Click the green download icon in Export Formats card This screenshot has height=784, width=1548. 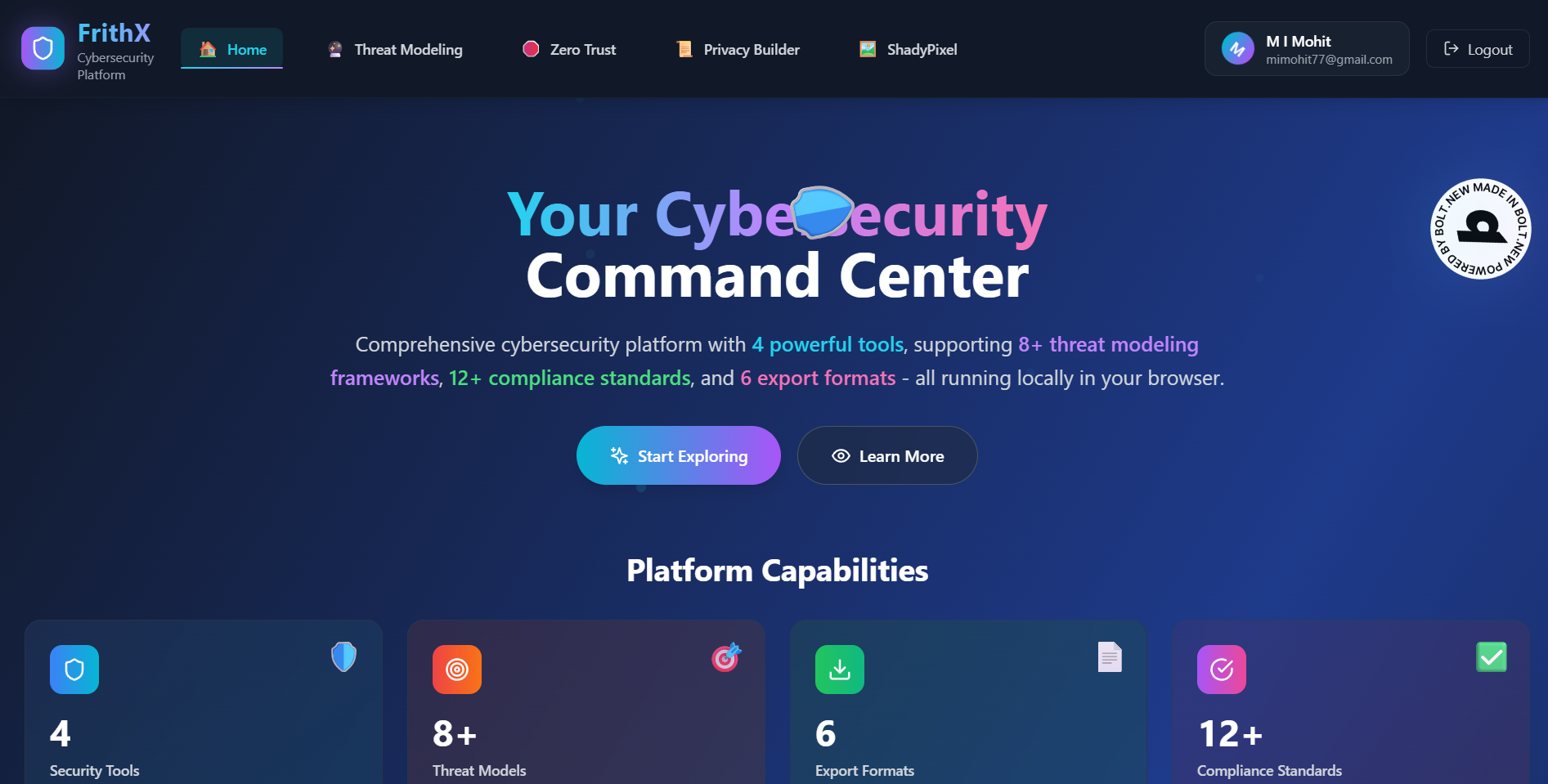point(840,670)
